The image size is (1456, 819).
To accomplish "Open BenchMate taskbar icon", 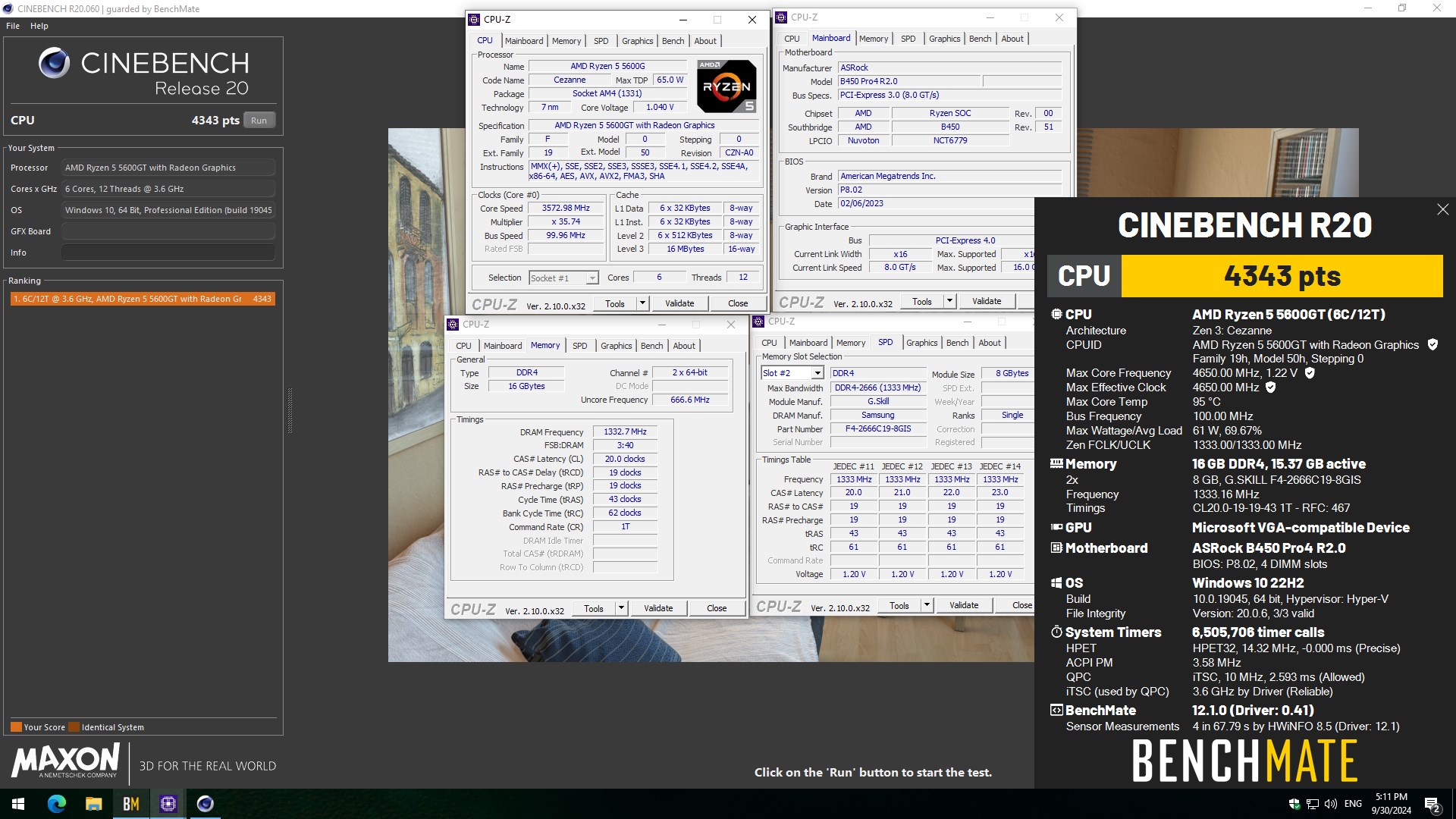I will (130, 804).
